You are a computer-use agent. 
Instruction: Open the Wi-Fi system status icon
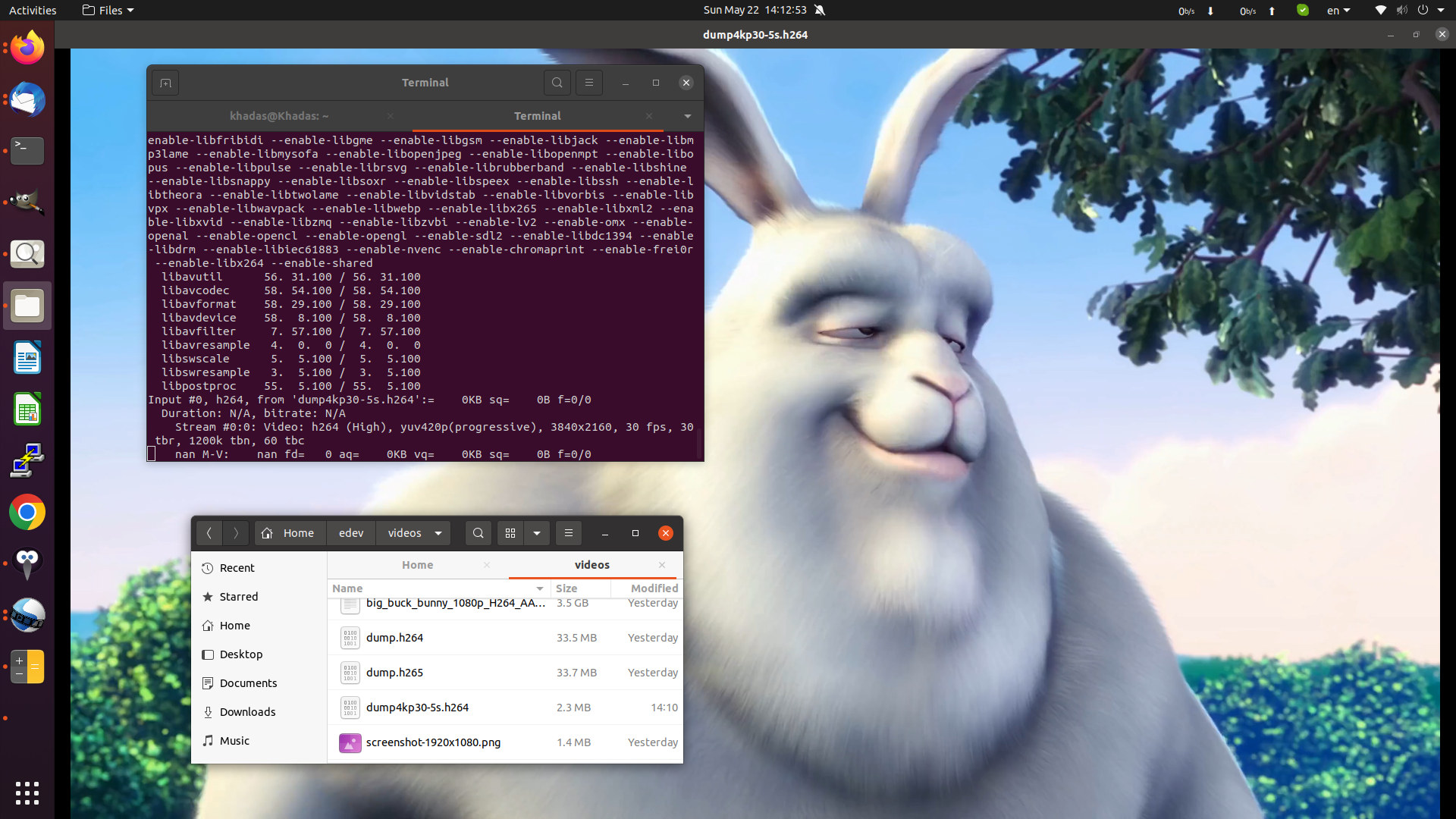(x=1380, y=10)
